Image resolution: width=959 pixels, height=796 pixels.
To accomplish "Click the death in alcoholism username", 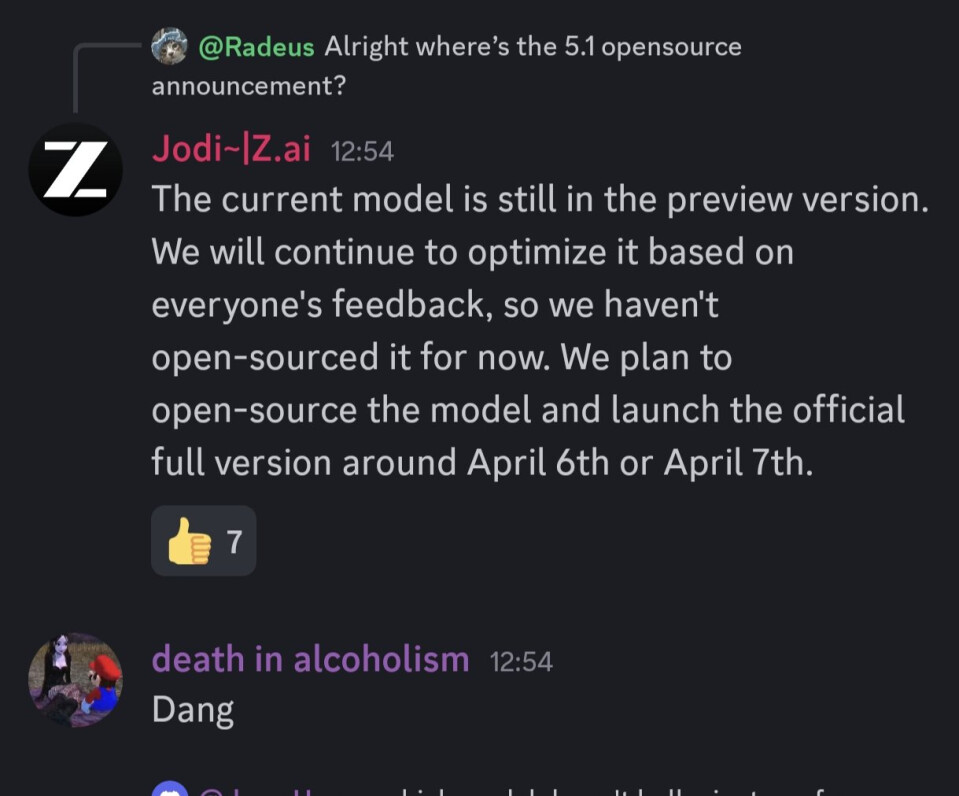I will [310, 659].
